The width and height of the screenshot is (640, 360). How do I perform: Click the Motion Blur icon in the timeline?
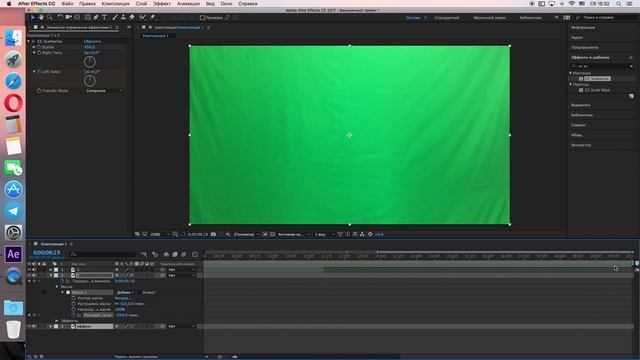184,254
